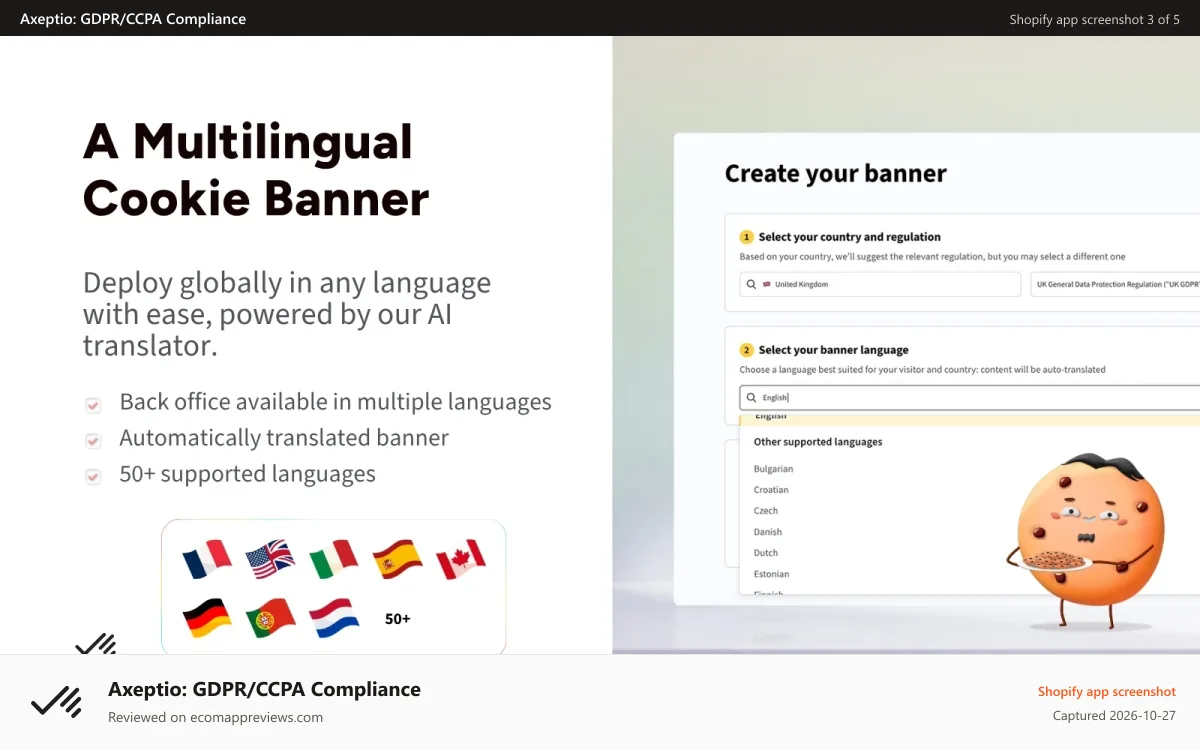Click the Axeptio logo in the footer
Screen dimensions: 1200x750
56,702
